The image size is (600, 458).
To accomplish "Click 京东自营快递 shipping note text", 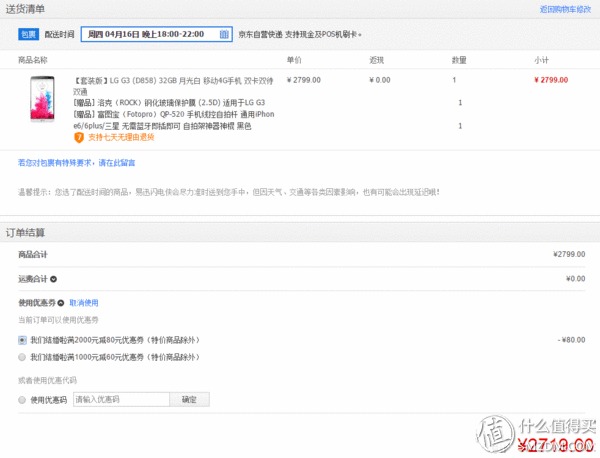I will 300,34.
